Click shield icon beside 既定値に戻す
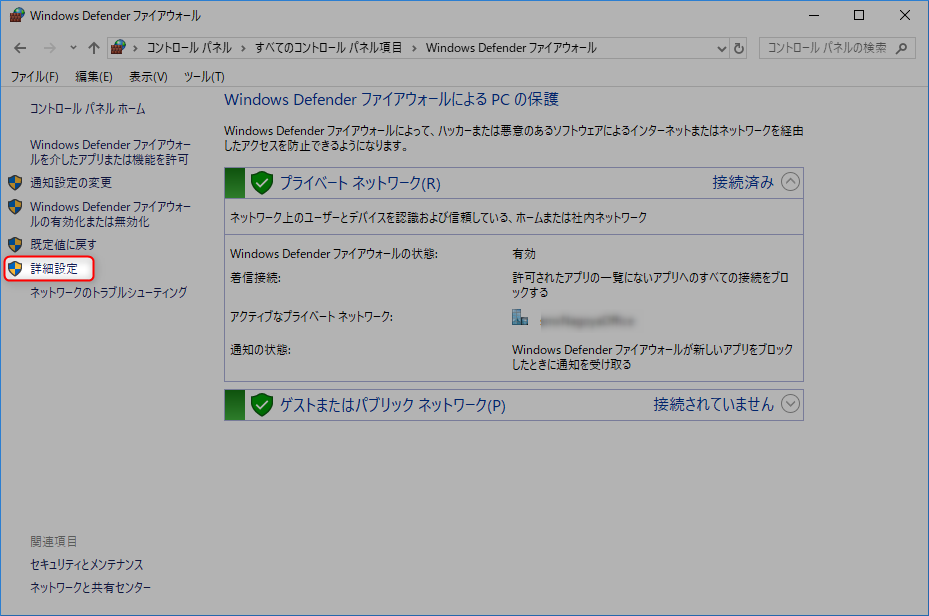 [15, 245]
